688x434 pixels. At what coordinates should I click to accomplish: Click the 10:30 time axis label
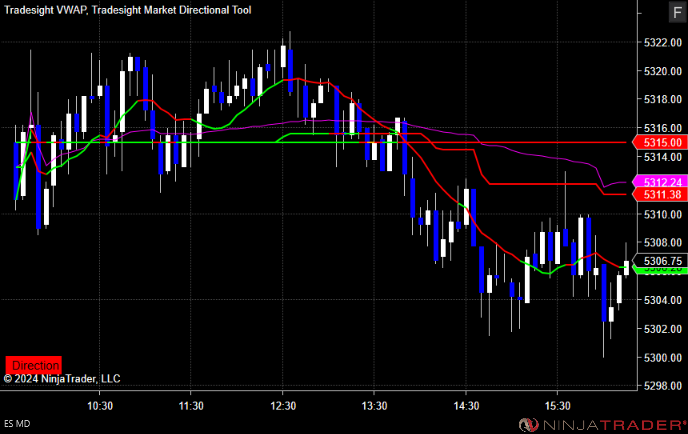coord(100,405)
